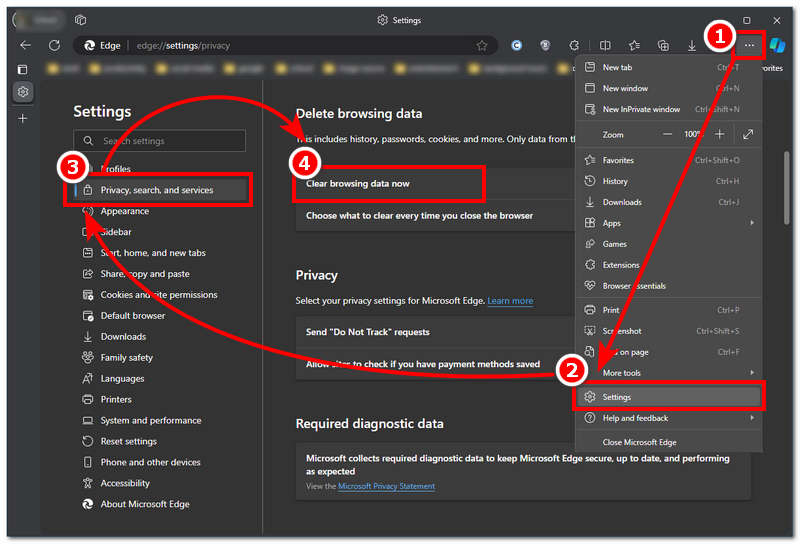Click Clear browsing data now
Screen dimensions: 800x544
point(358,184)
